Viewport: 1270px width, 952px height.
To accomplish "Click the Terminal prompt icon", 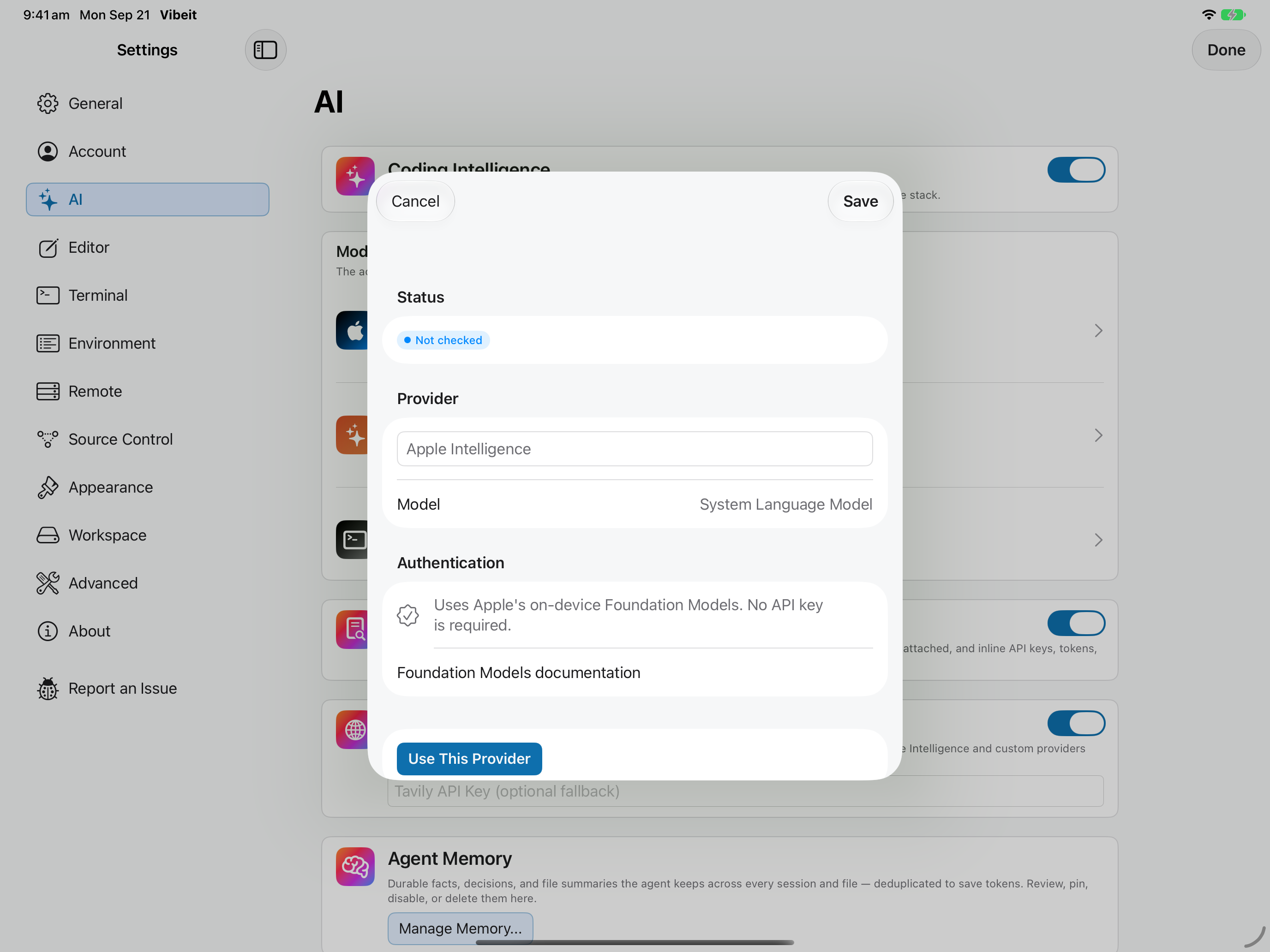I will coord(48,295).
